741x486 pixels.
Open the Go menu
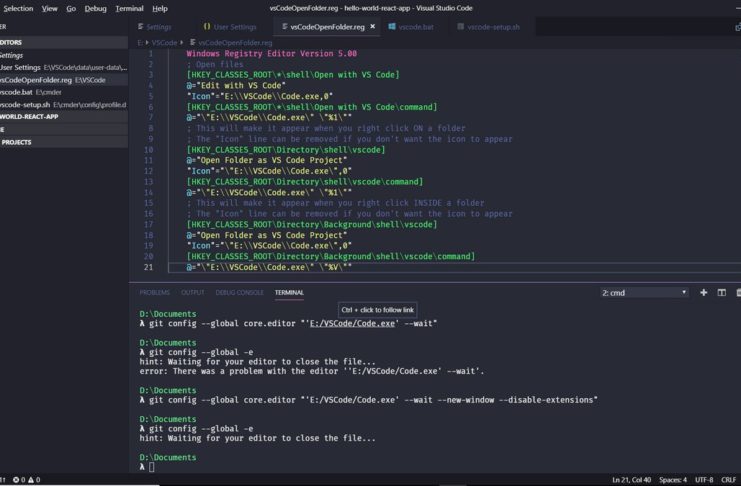71,9
